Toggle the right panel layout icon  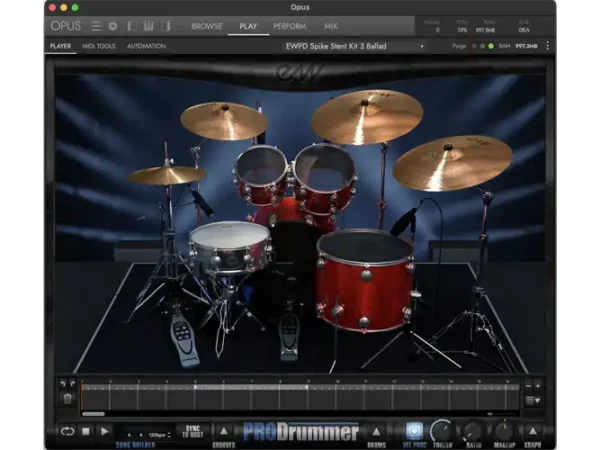[165, 26]
